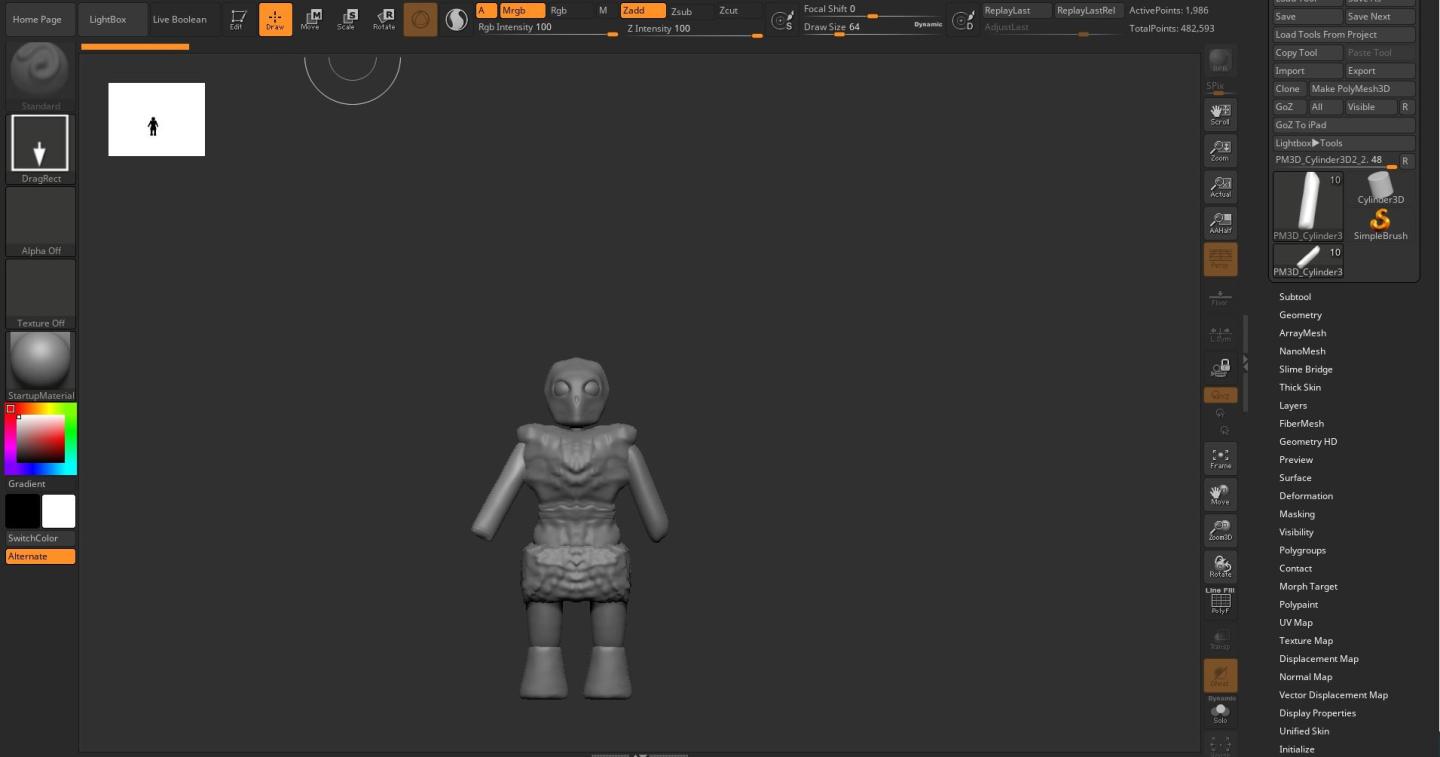1440x757 pixels.
Task: Select the Cylinder3D tool thumbnail
Action: pos(1381,188)
